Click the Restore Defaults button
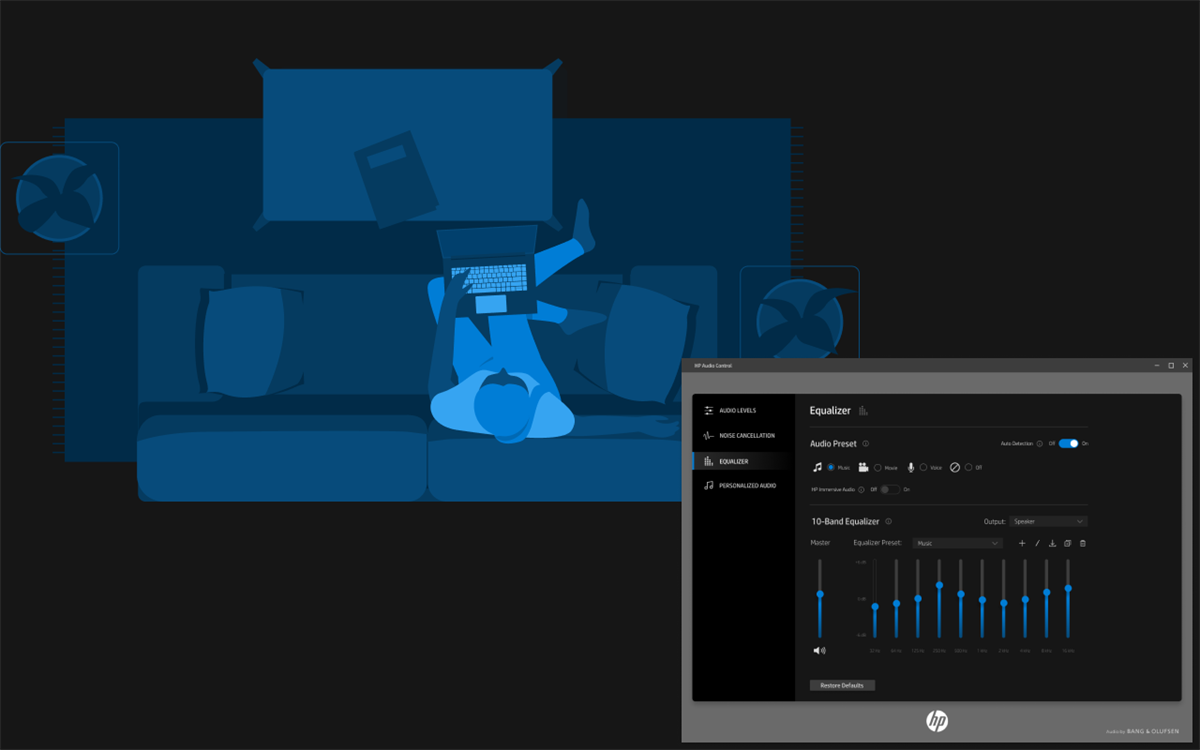The width and height of the screenshot is (1200, 750). [842, 685]
